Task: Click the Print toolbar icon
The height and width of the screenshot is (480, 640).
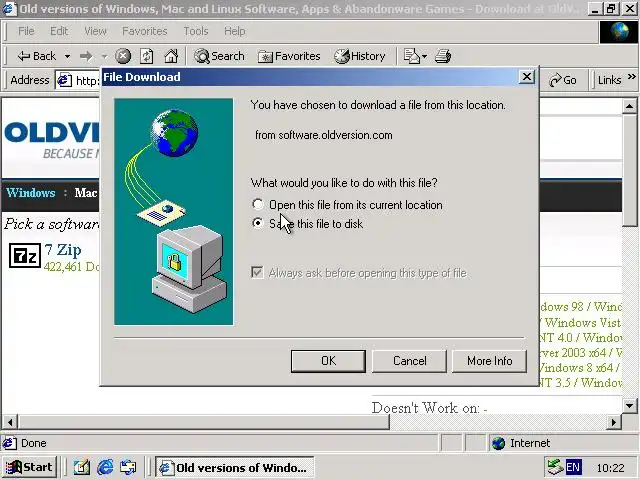Action: [443, 56]
